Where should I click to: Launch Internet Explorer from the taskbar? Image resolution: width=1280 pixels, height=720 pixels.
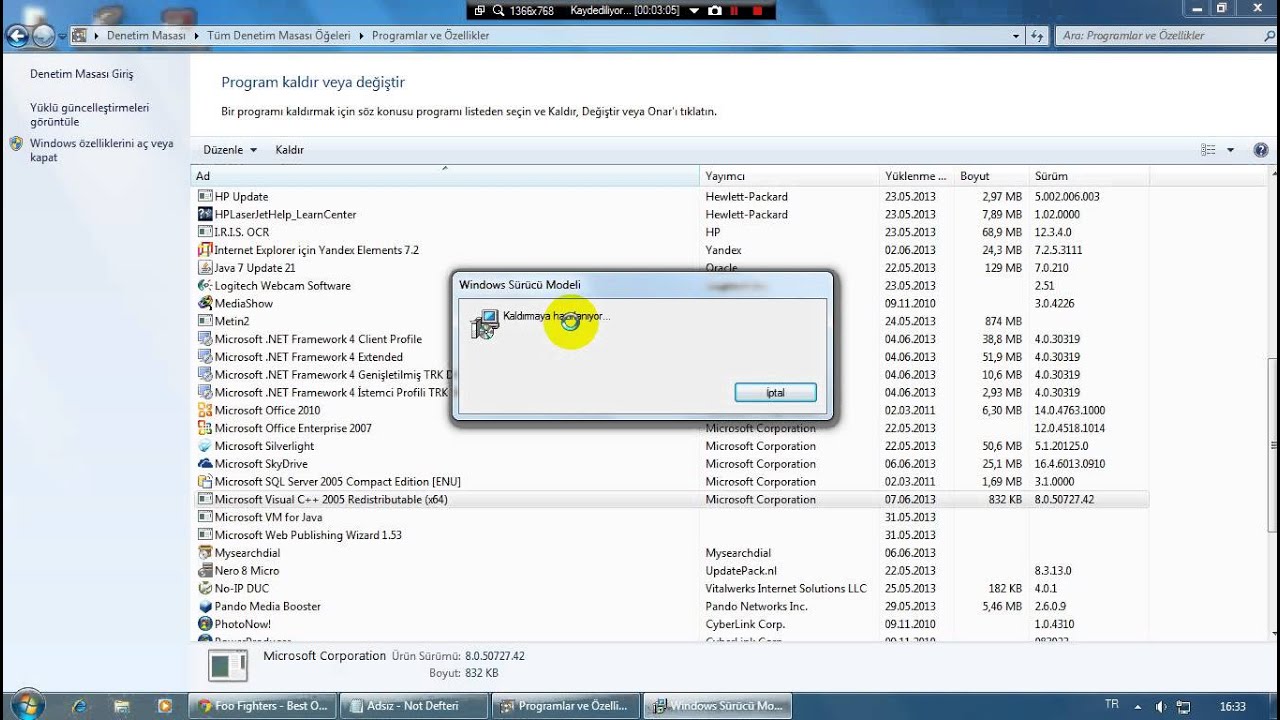click(79, 705)
